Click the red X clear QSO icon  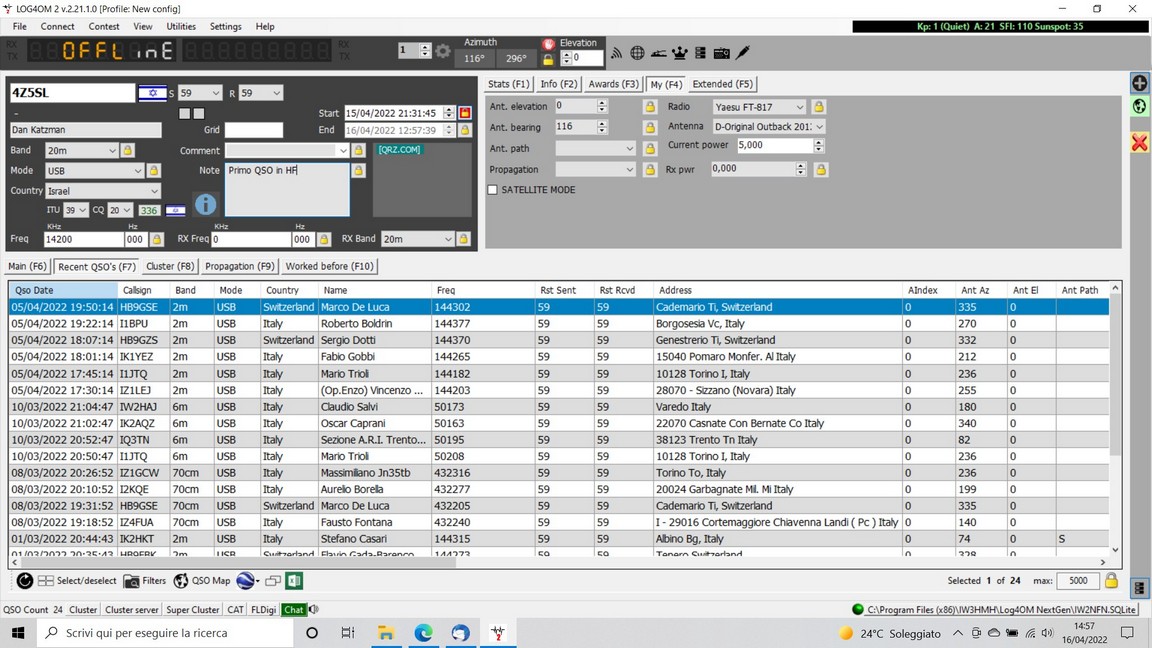1139,142
